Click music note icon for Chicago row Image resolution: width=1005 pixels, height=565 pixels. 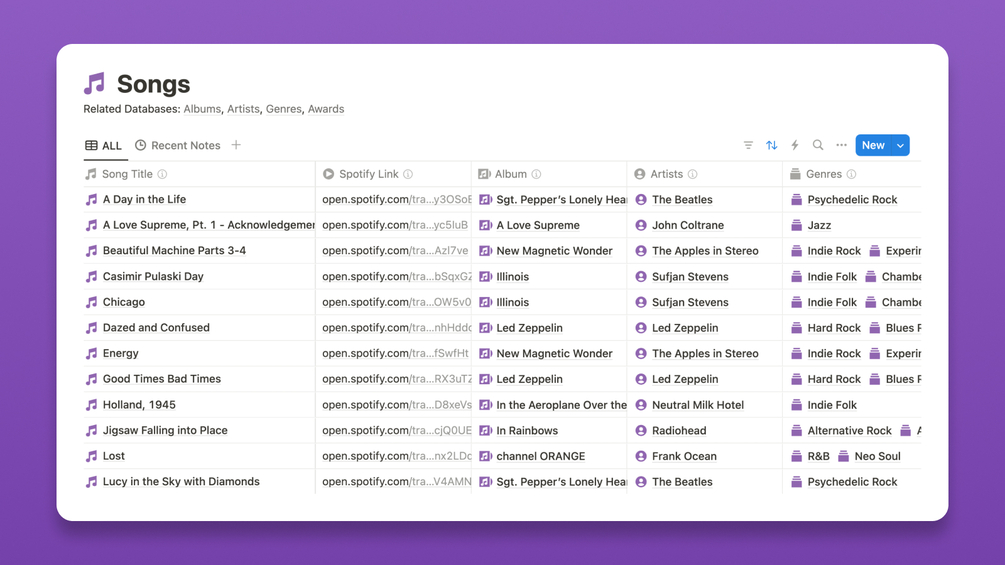92,302
